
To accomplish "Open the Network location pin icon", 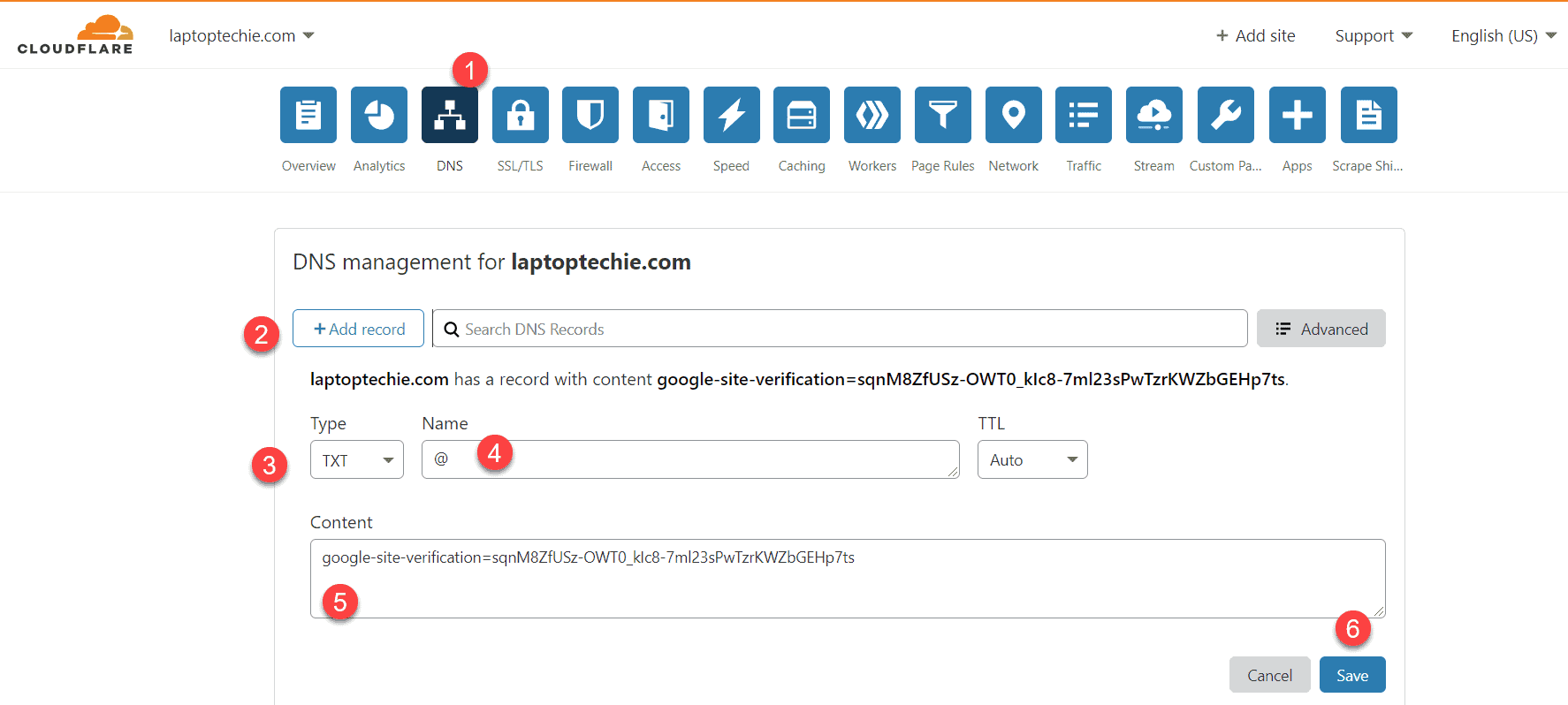I will (x=1014, y=115).
